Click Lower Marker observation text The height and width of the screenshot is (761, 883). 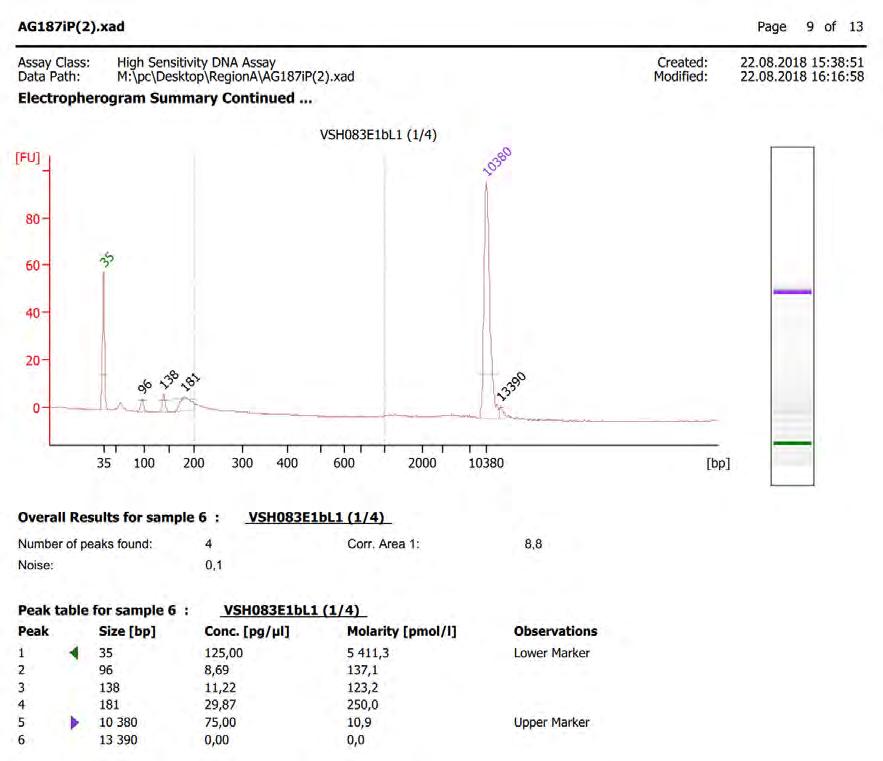point(551,653)
